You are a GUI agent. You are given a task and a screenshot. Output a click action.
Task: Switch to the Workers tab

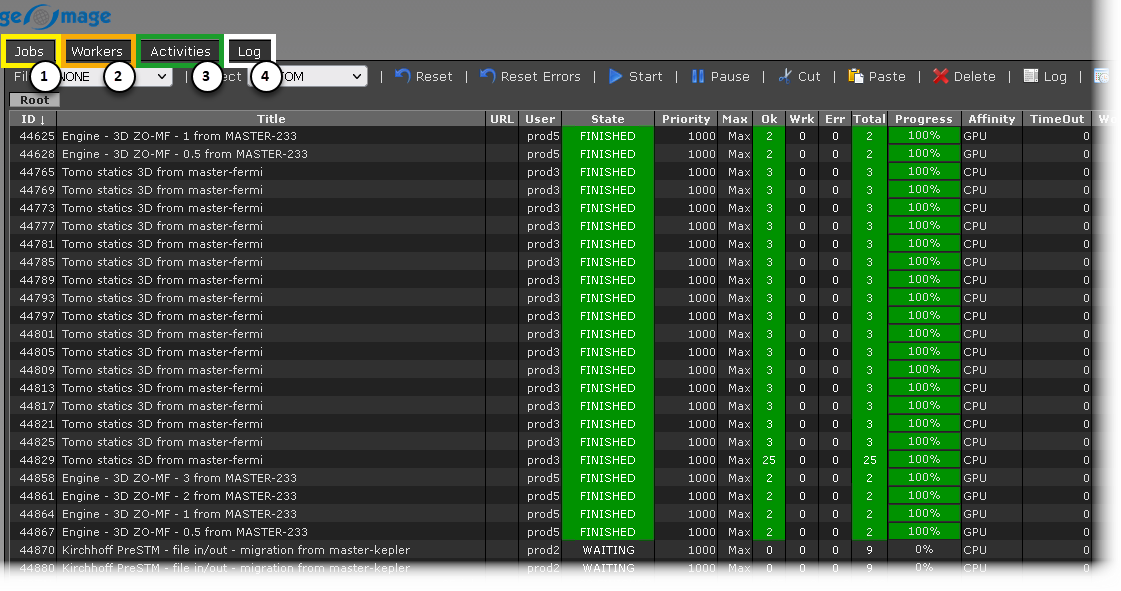point(98,50)
